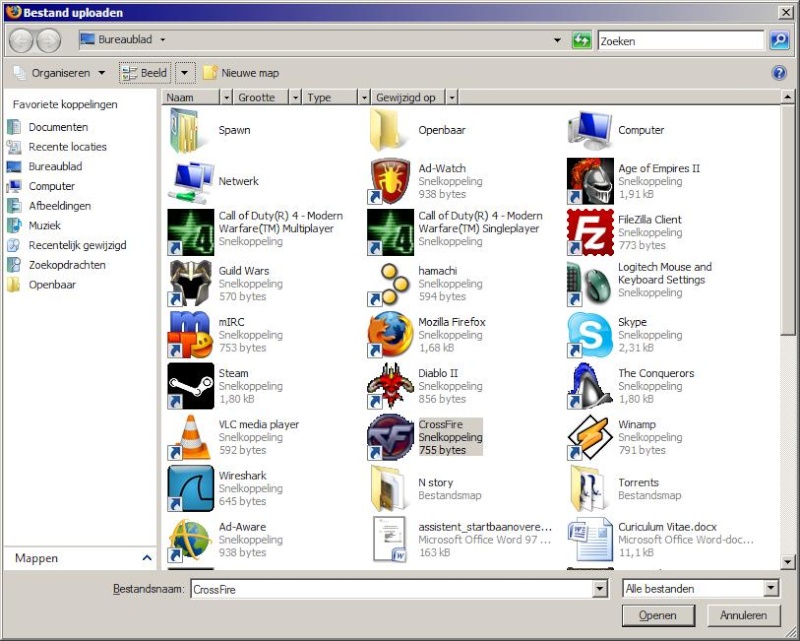
Task: Click the Annuleren button
Action: coord(744,615)
